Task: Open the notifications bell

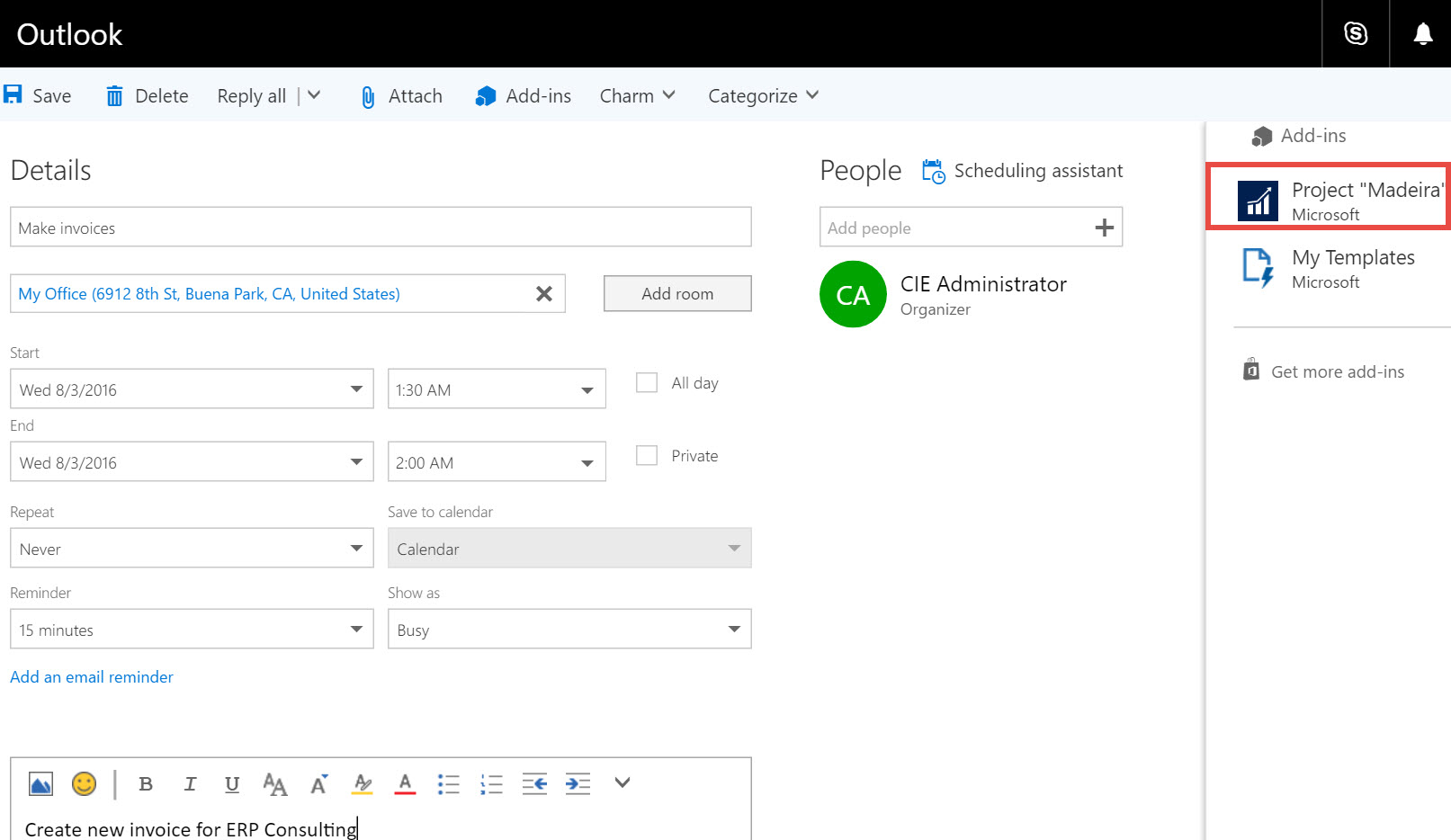Action: click(x=1422, y=34)
